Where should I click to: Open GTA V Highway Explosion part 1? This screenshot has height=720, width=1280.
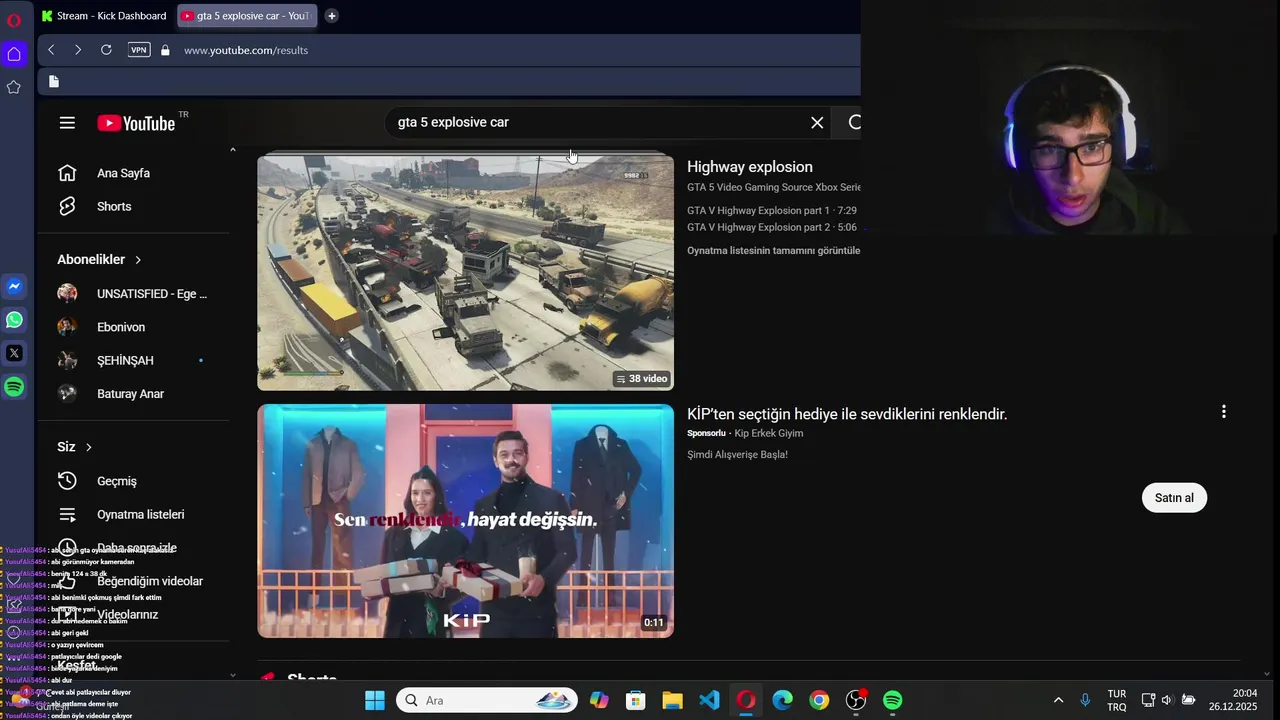click(771, 211)
